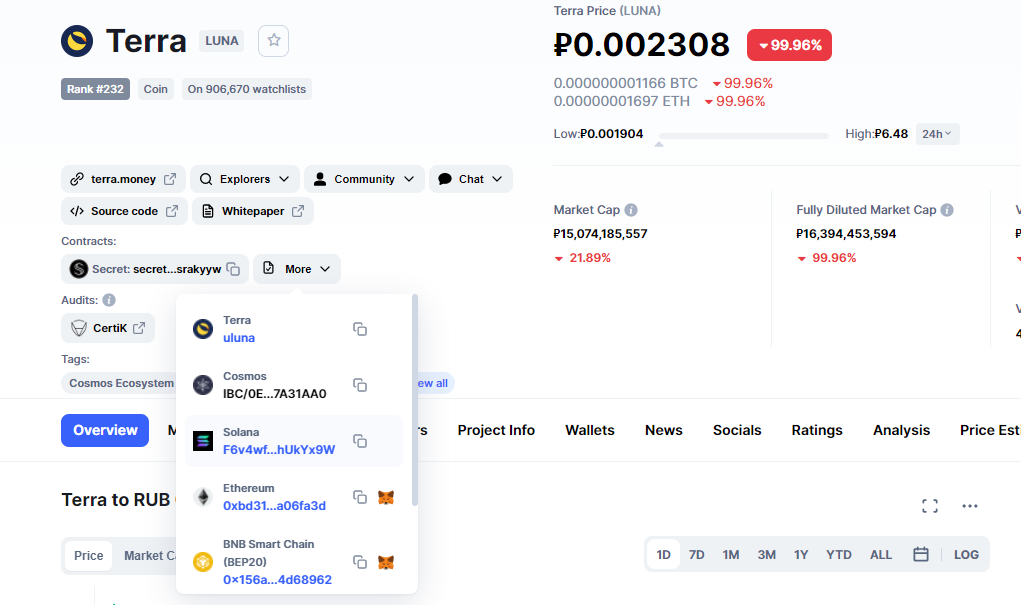Open the uluna contract link
This screenshot has width=1021, height=605.
coord(239,338)
